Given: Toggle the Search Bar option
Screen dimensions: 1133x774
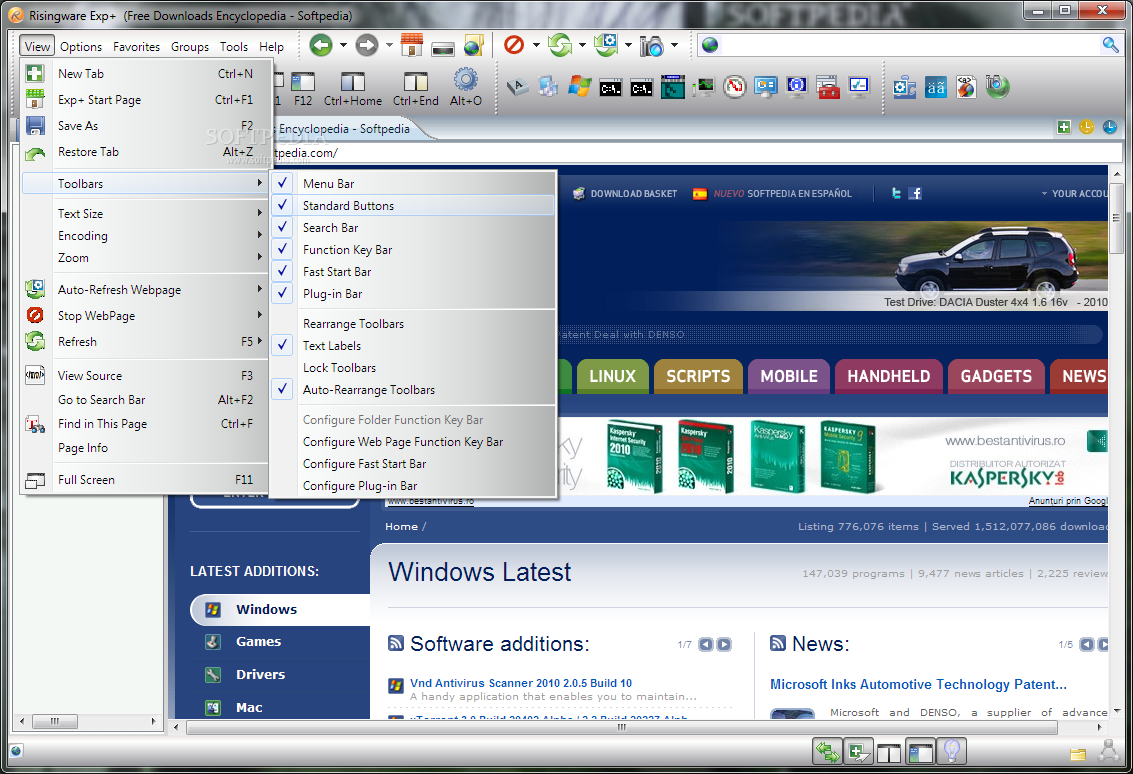Looking at the screenshot, I should pyautogui.click(x=413, y=228).
